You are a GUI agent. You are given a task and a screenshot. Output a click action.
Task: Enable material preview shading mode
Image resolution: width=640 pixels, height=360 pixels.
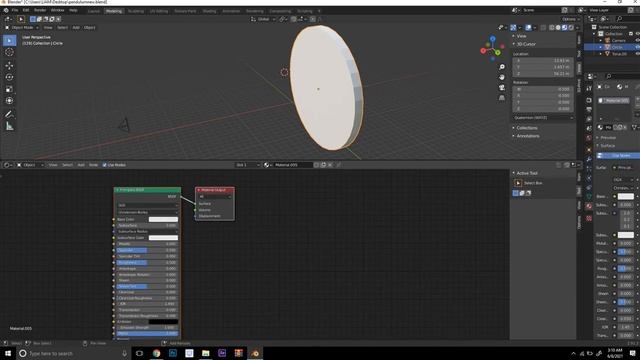click(x=564, y=27)
